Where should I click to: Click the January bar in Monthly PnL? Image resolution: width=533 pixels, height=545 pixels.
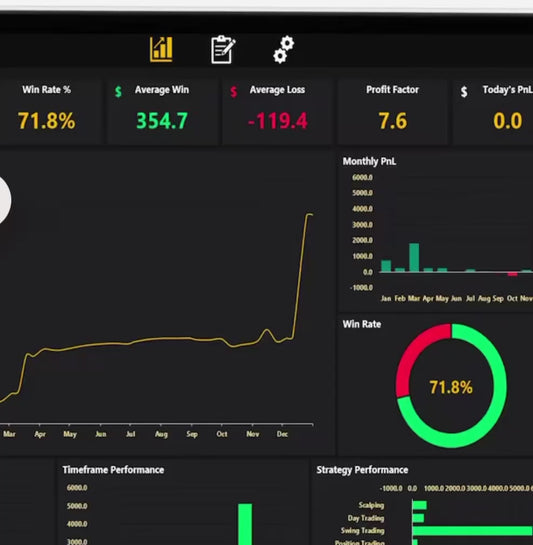386,266
